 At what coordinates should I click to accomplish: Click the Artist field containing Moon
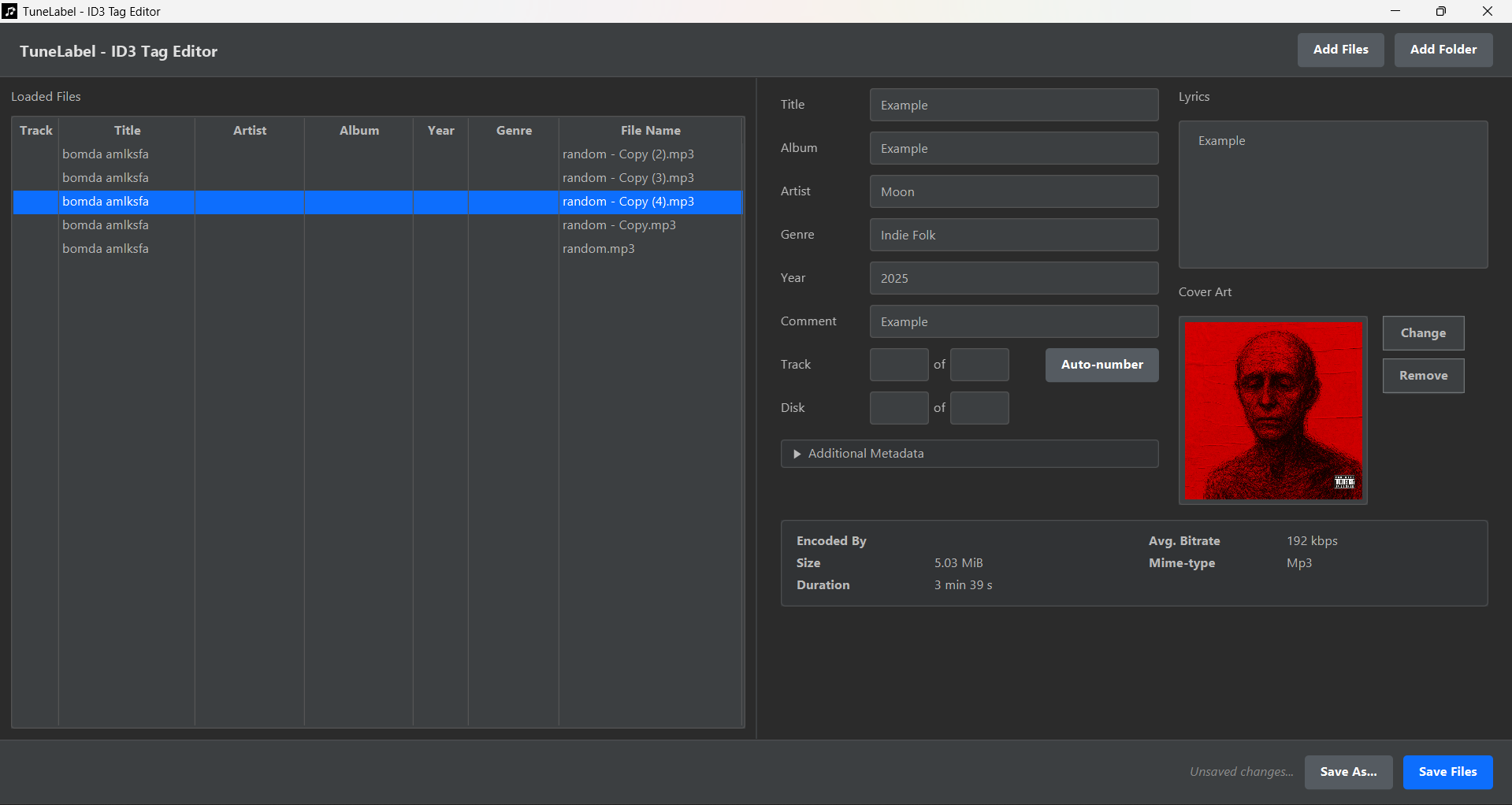[1013, 192]
